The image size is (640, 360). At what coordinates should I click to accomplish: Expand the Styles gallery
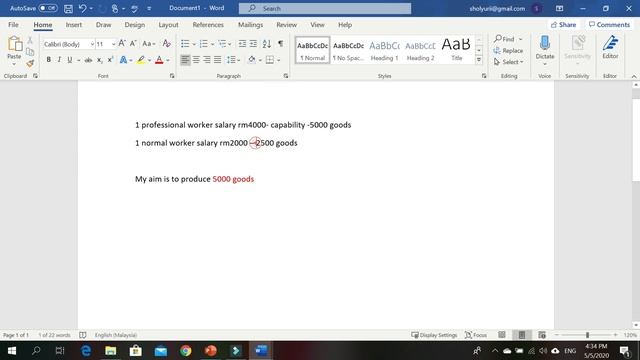[x=479, y=60]
